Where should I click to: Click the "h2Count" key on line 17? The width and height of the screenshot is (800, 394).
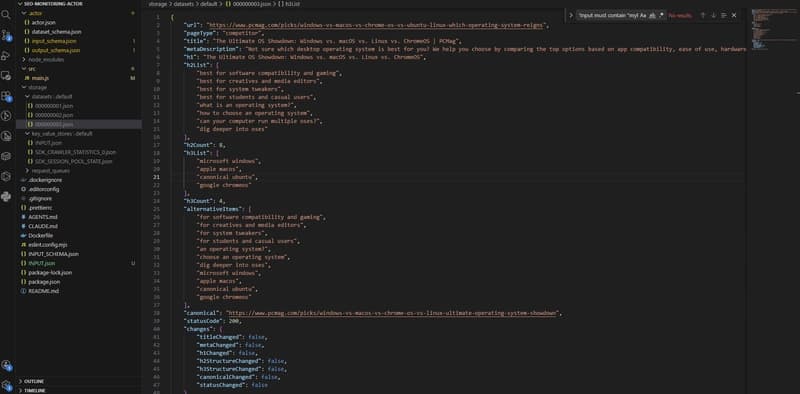[x=199, y=145]
